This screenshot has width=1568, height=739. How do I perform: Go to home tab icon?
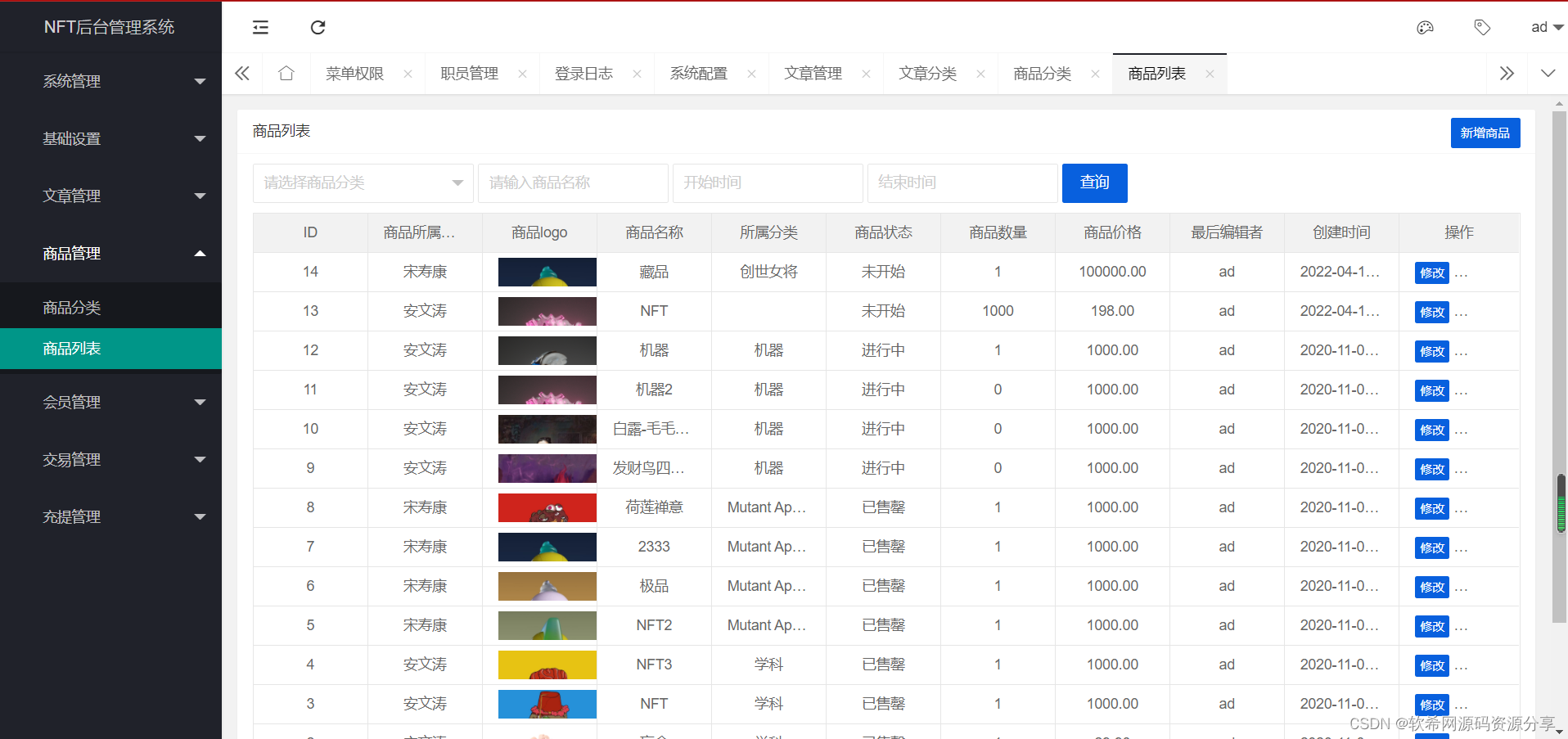click(x=286, y=74)
